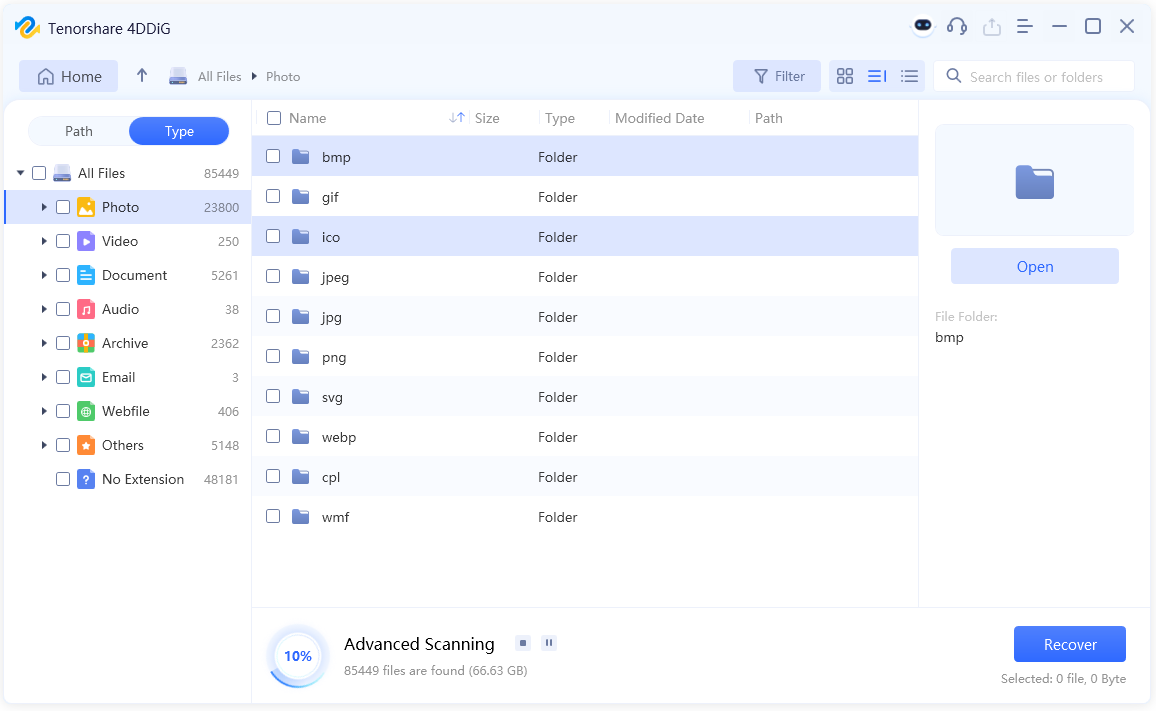
Task: Collapse the All Files tree
Action: 20,172
